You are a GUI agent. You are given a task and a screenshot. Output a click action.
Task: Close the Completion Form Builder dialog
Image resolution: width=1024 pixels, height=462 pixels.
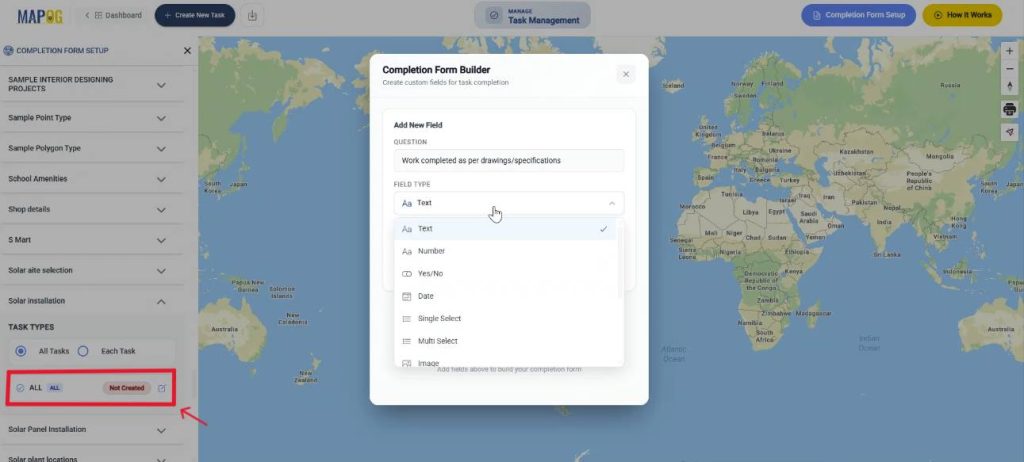pos(626,74)
